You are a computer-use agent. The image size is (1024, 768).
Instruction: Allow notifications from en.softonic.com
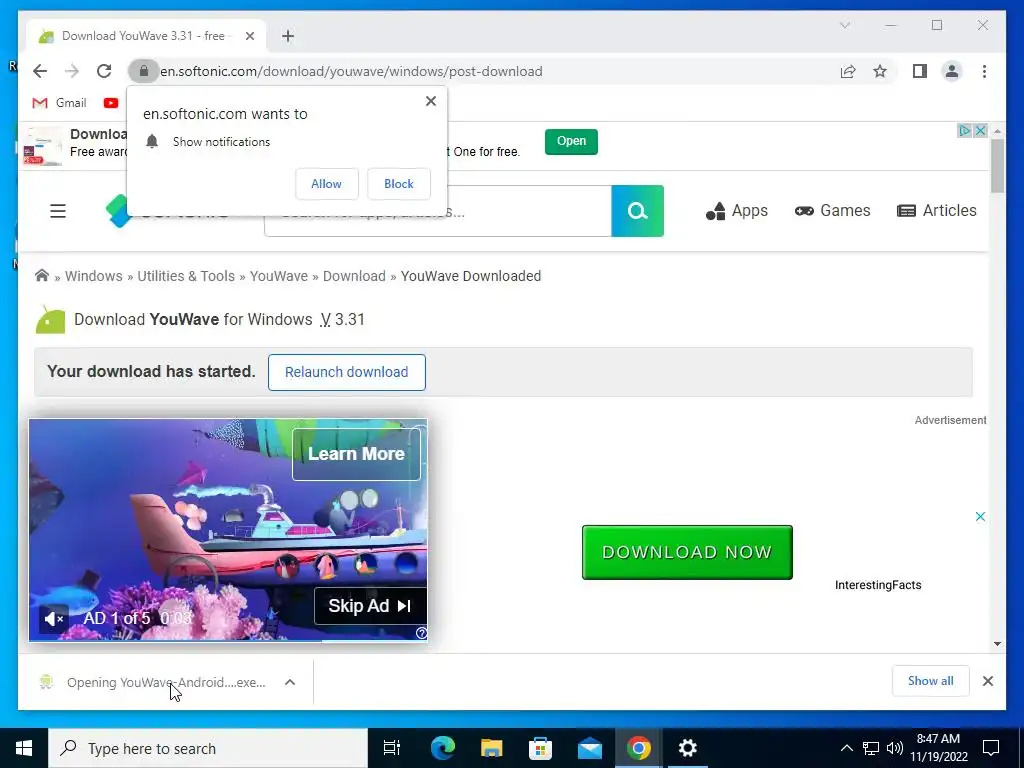(327, 184)
